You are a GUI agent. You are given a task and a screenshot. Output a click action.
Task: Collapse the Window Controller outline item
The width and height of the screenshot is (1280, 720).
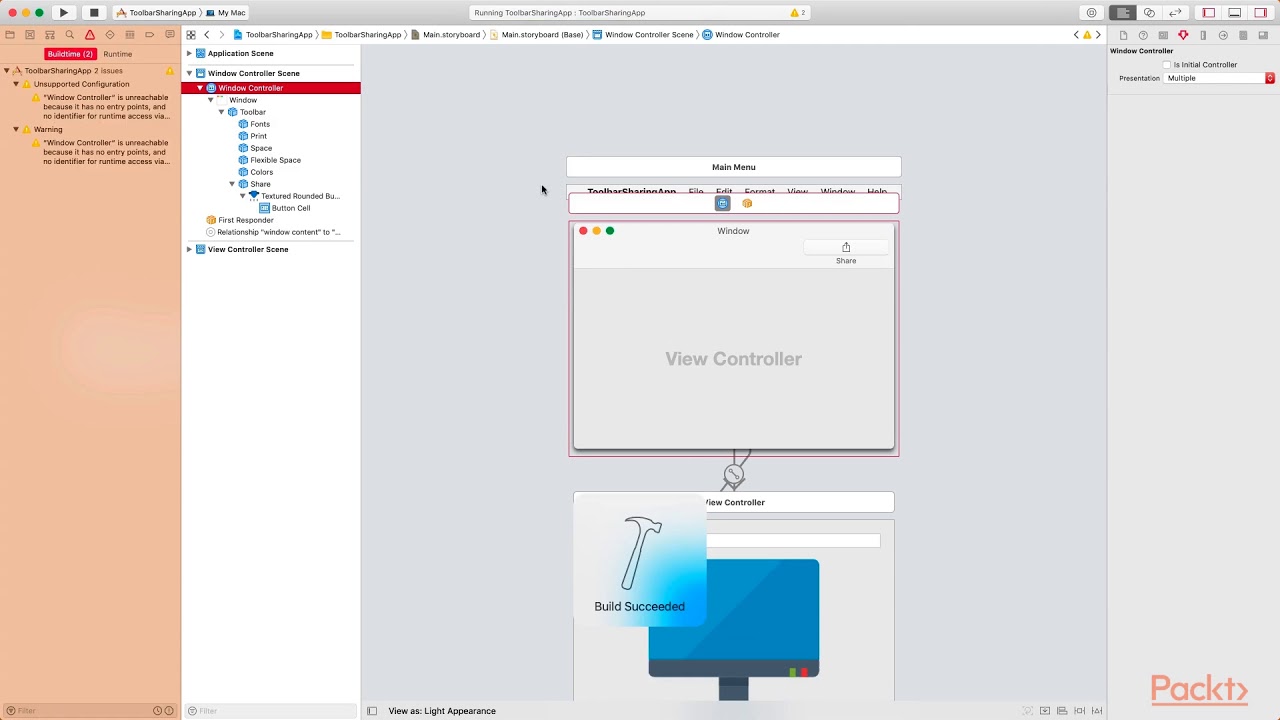tap(200, 88)
